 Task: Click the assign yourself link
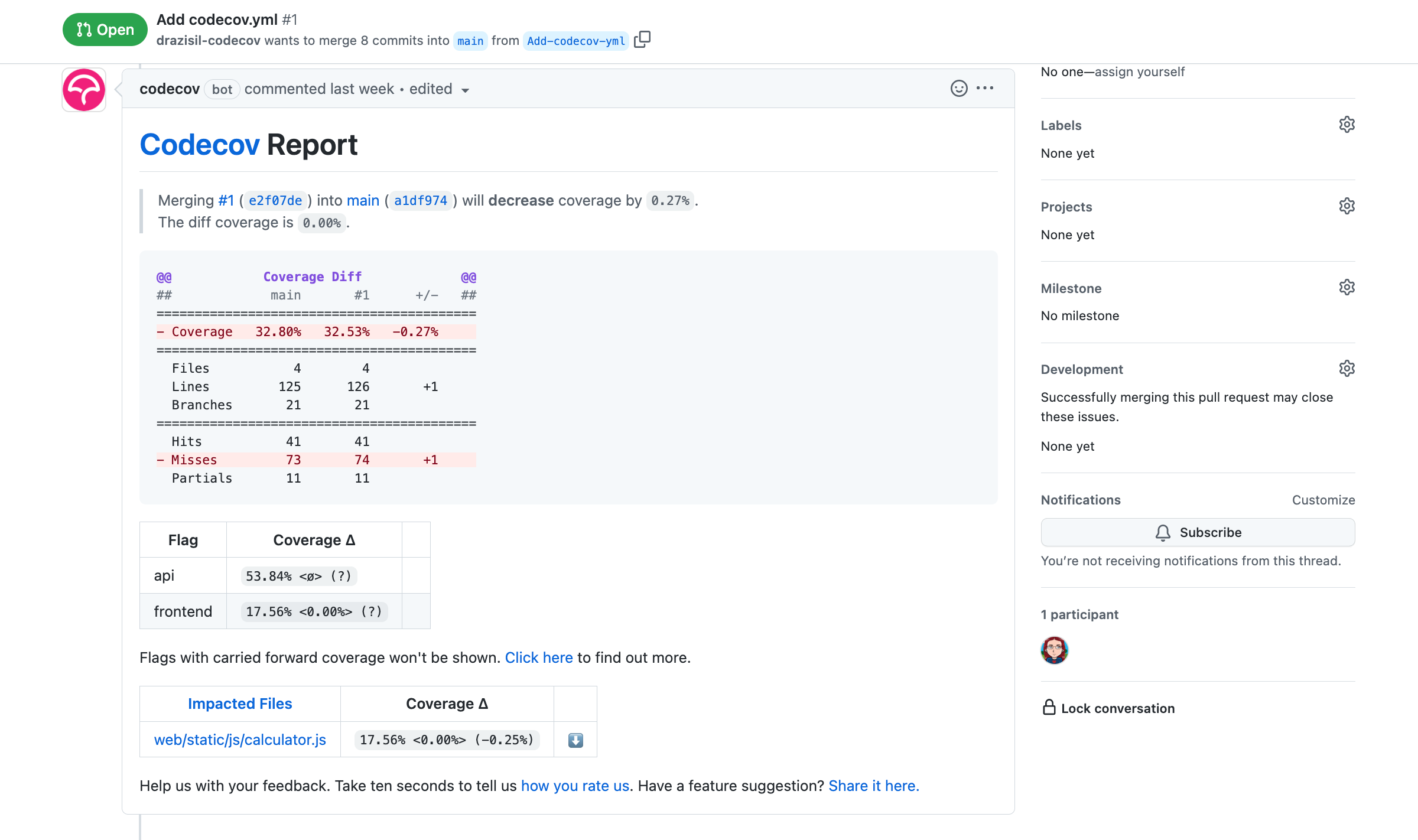click(x=1140, y=71)
